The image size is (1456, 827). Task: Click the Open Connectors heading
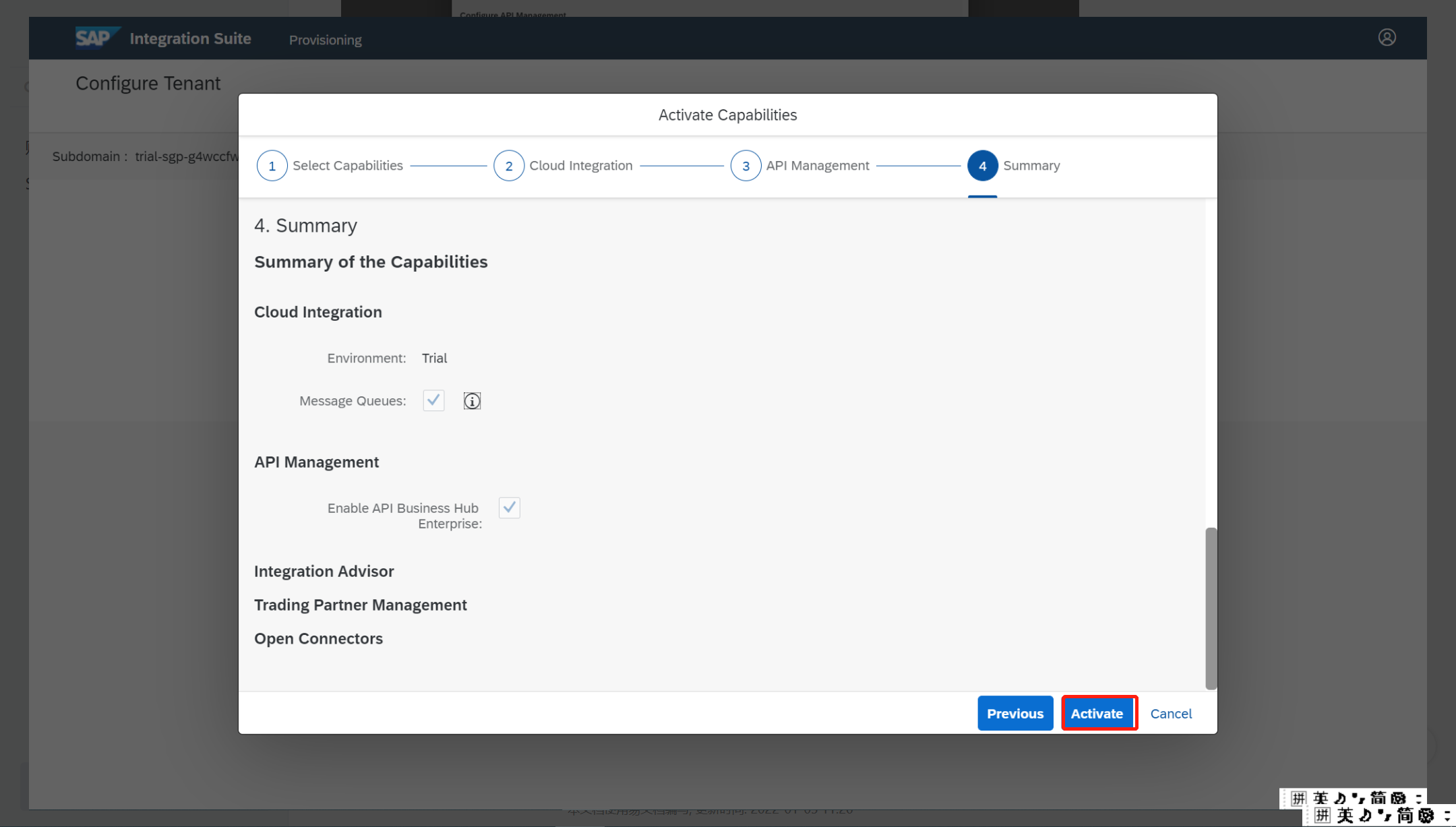pos(318,639)
